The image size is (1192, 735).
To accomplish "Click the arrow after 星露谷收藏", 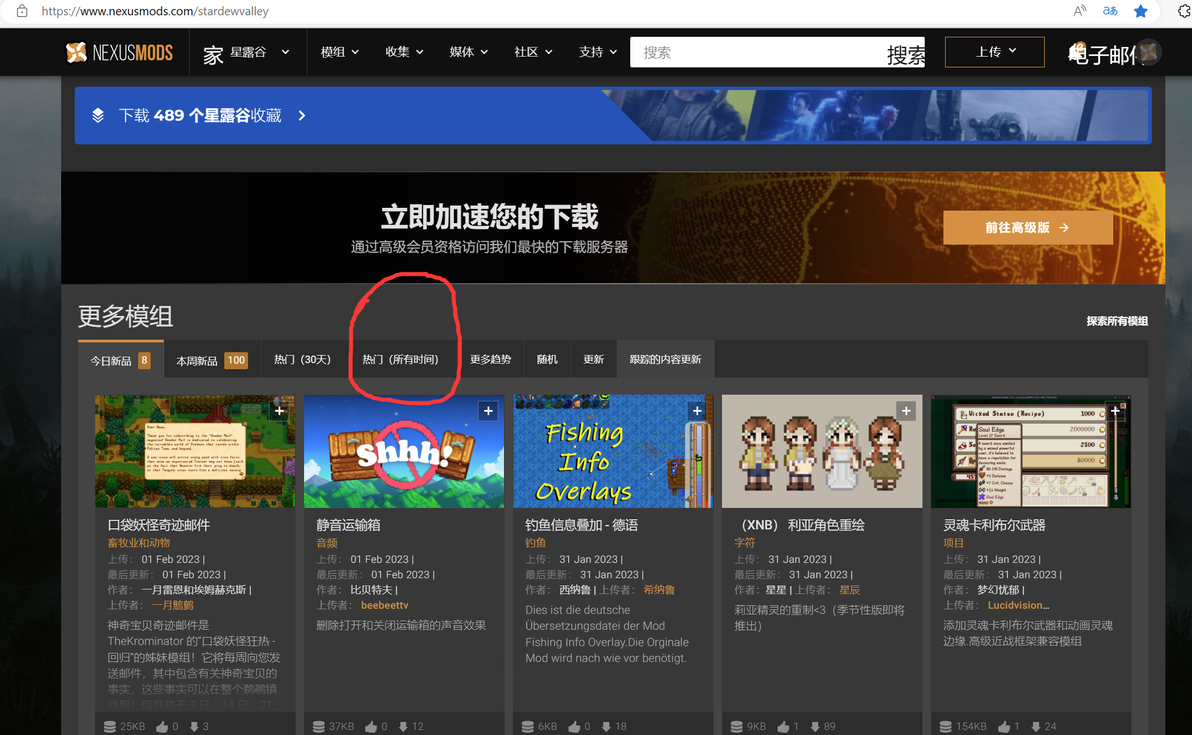I will coord(302,116).
